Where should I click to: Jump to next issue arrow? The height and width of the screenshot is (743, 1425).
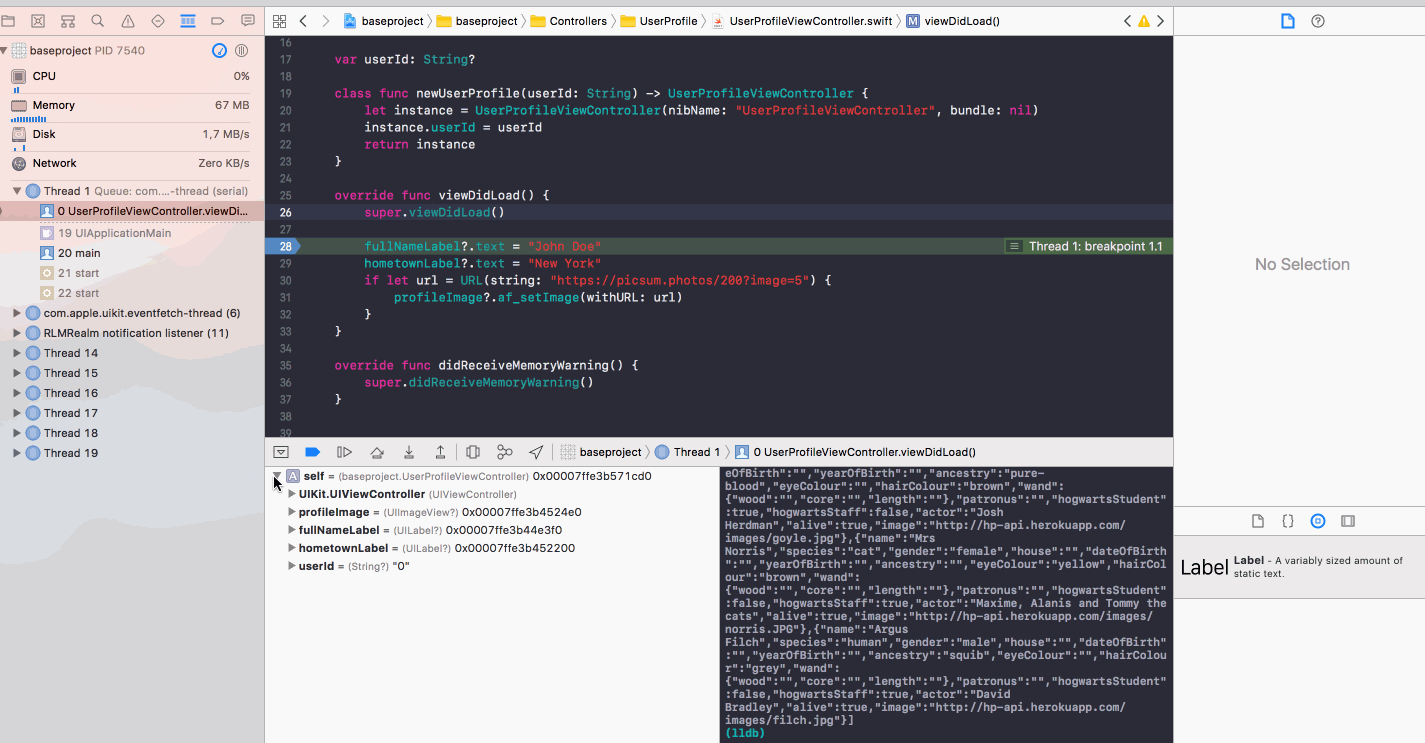coord(1160,21)
